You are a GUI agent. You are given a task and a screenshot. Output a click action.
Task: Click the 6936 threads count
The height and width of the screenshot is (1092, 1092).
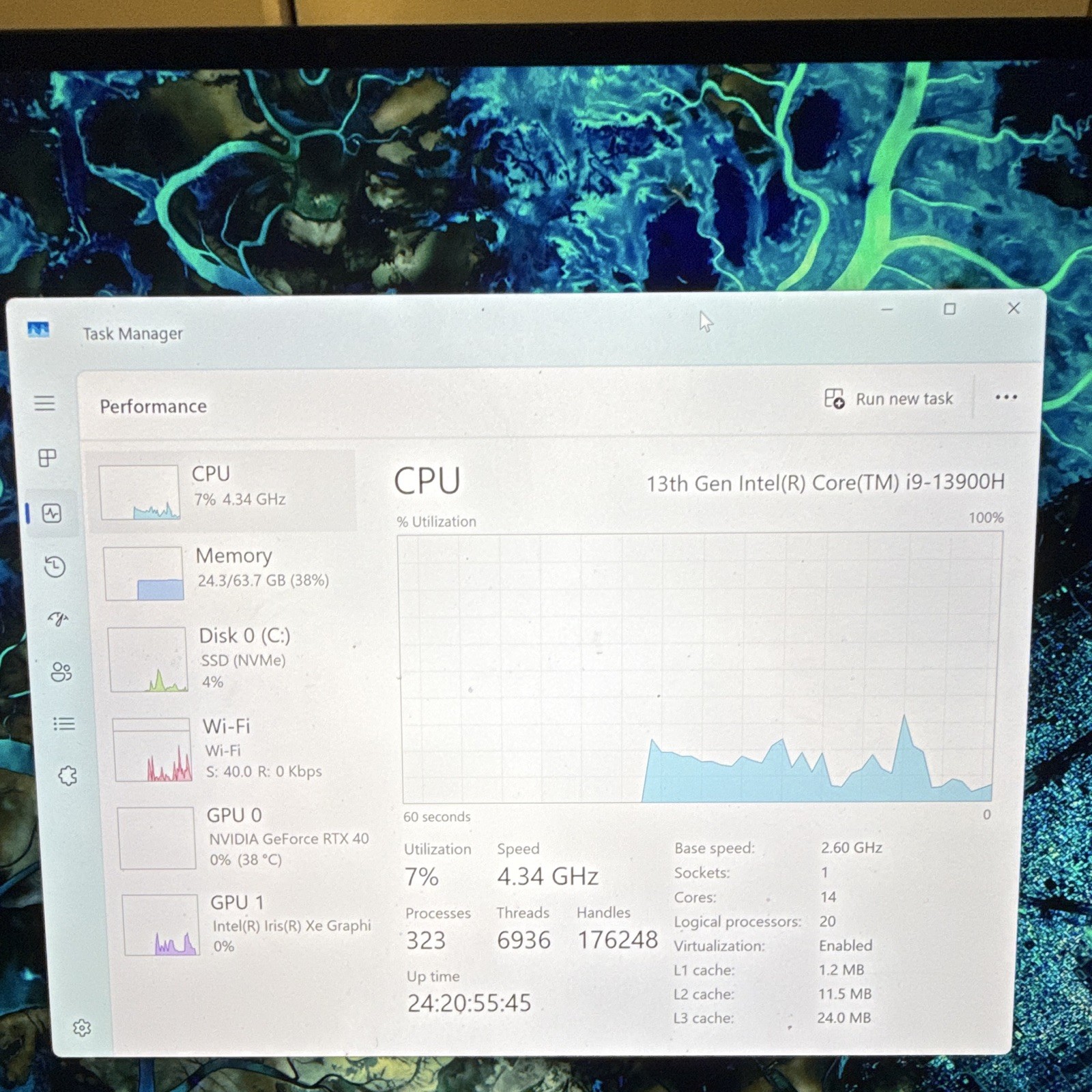523,940
